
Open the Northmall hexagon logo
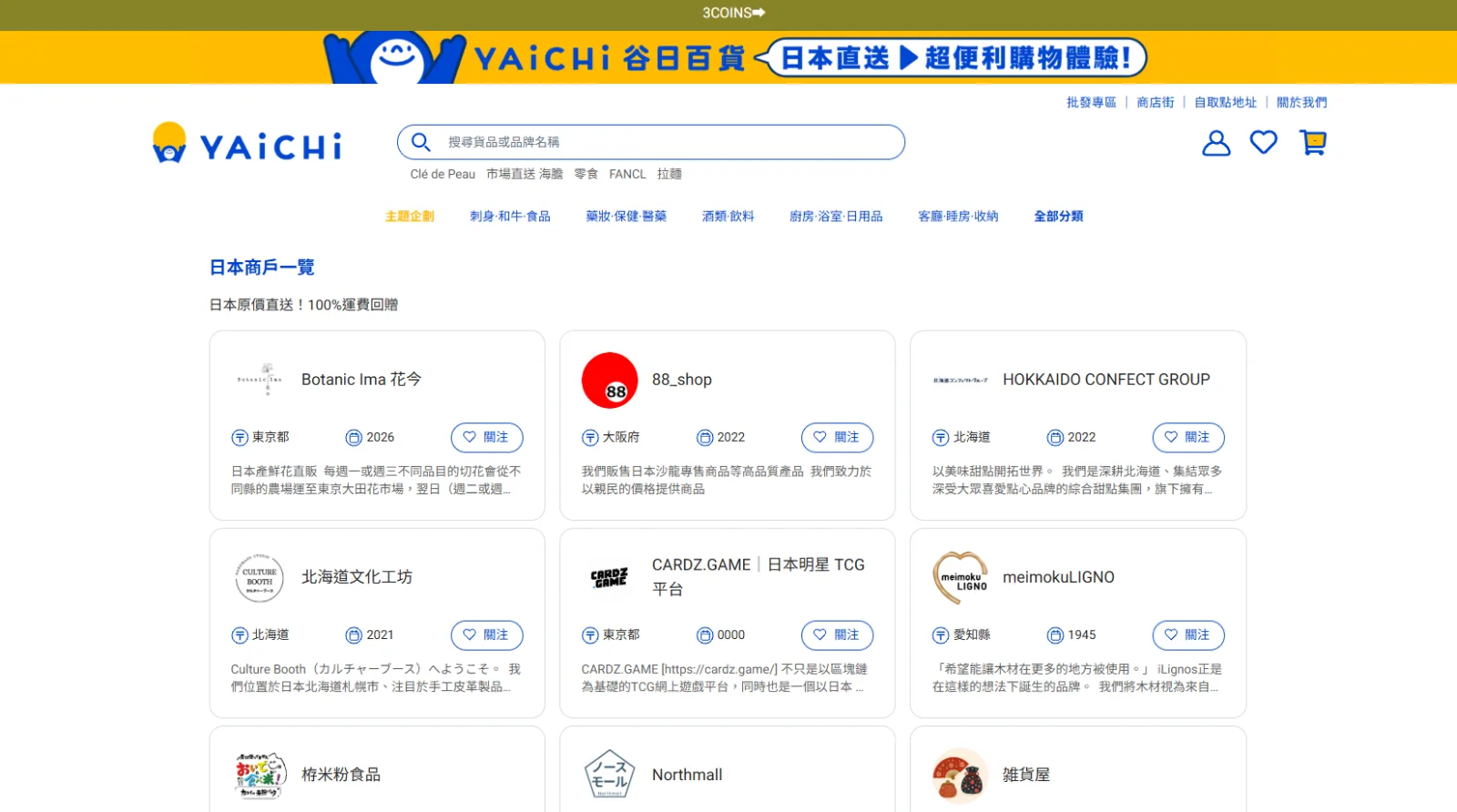click(x=609, y=775)
